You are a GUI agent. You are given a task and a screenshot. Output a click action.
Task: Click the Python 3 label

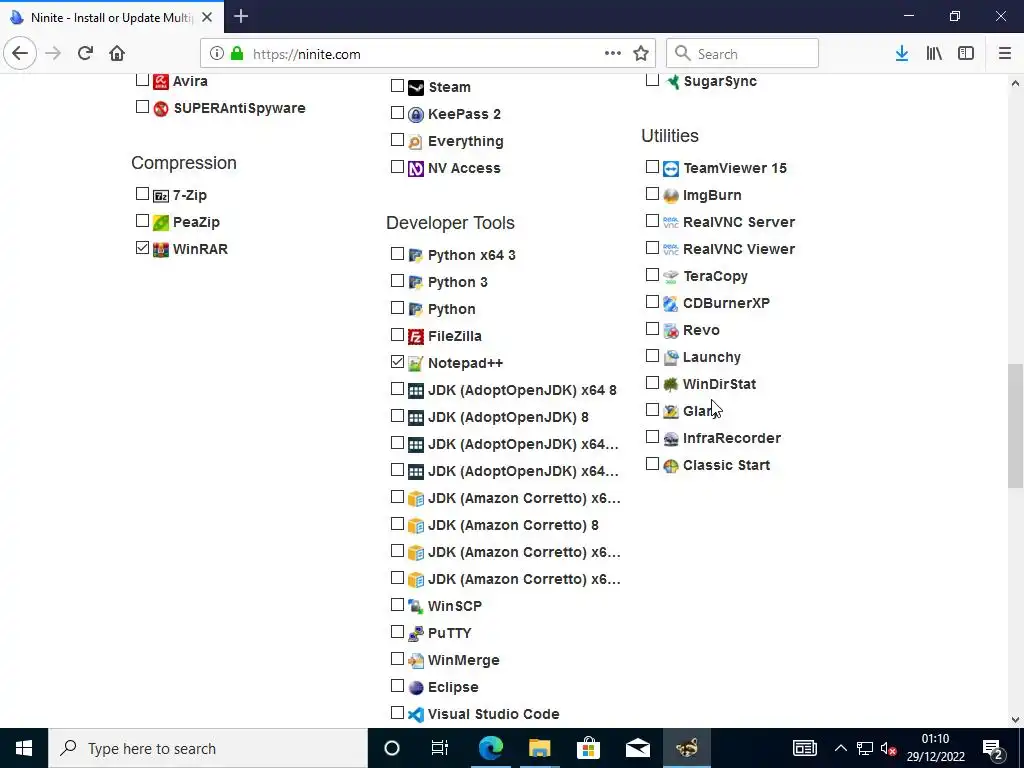[458, 283]
